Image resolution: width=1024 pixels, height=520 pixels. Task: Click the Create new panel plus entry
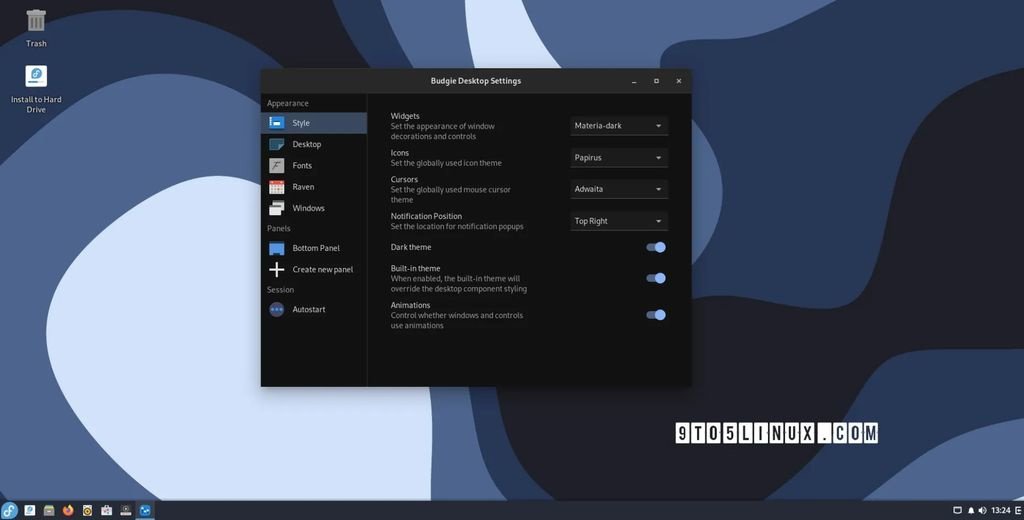pyautogui.click(x=313, y=269)
